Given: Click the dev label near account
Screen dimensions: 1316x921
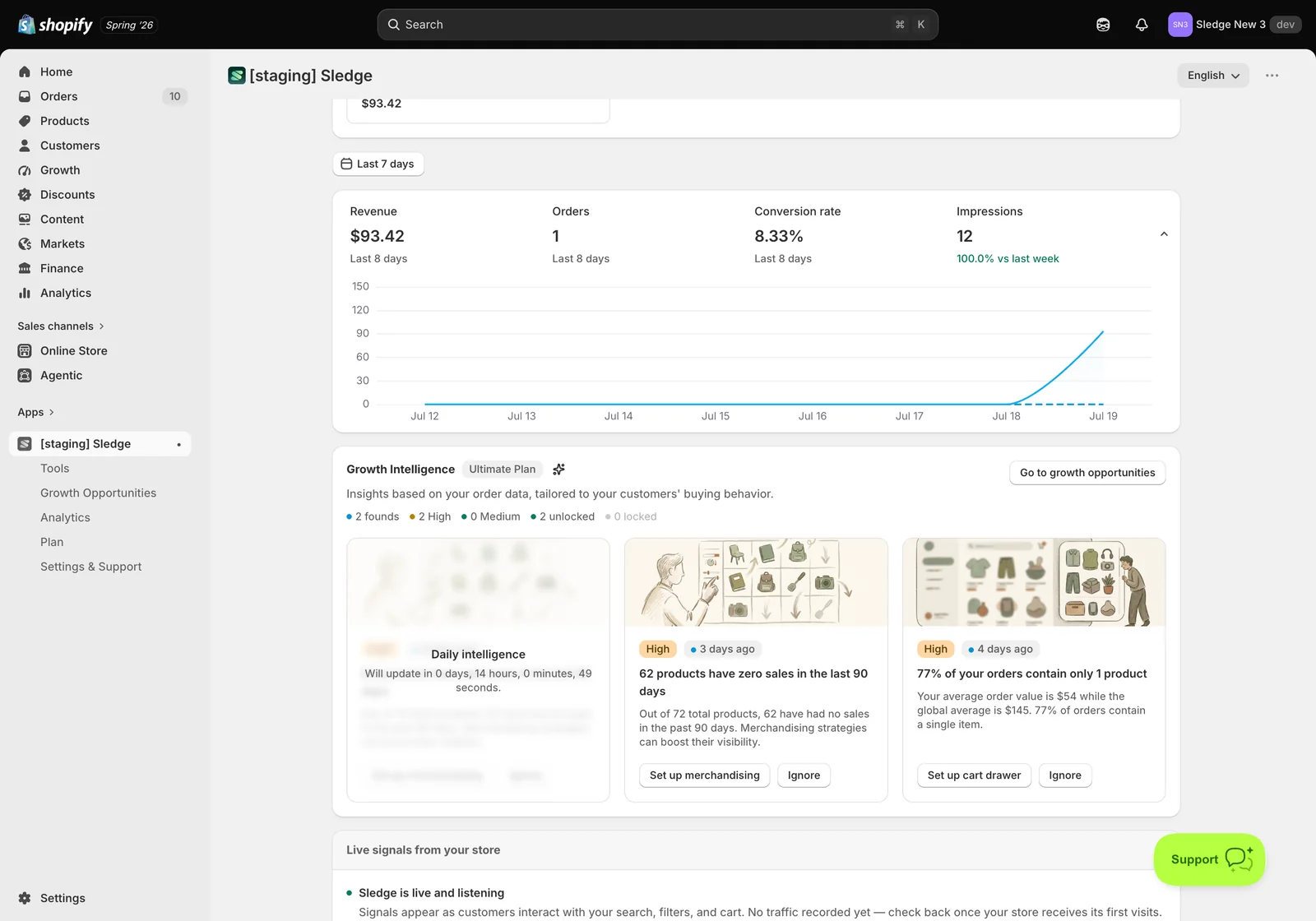Looking at the screenshot, I should click(x=1286, y=25).
